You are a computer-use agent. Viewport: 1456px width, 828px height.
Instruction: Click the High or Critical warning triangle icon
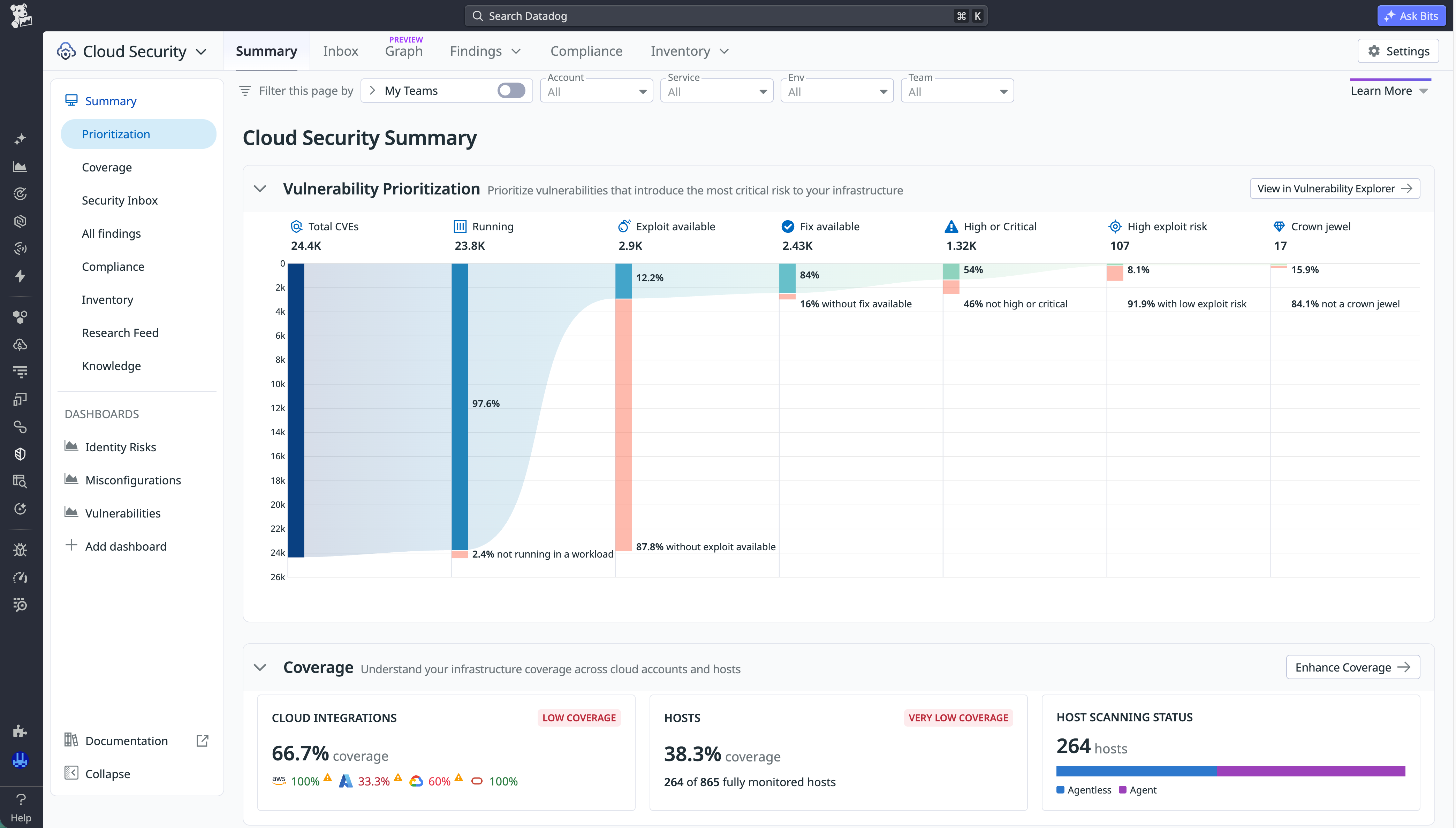(951, 226)
